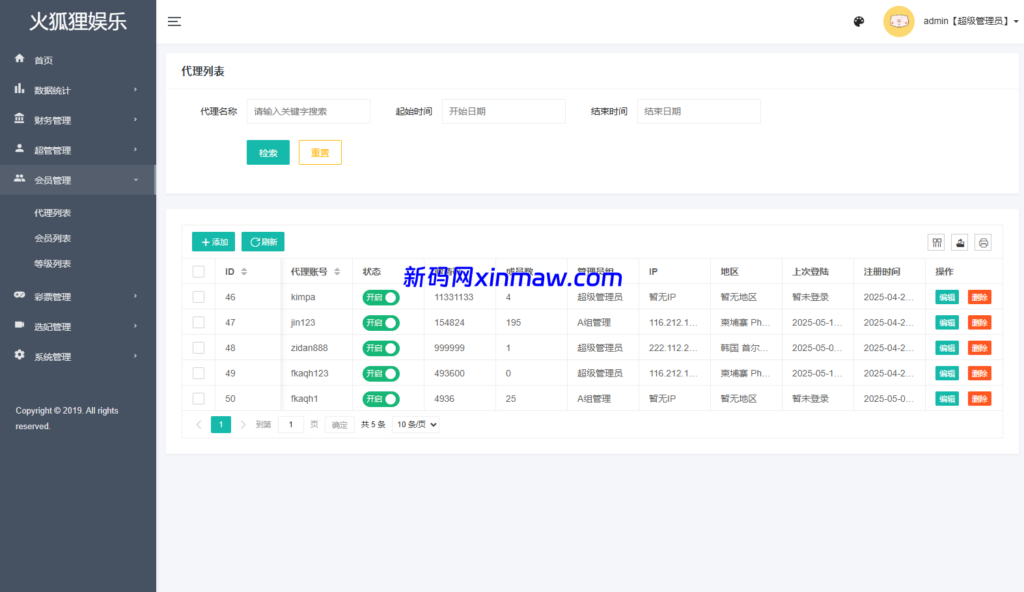Click the admin avatar picture

click(x=899, y=22)
